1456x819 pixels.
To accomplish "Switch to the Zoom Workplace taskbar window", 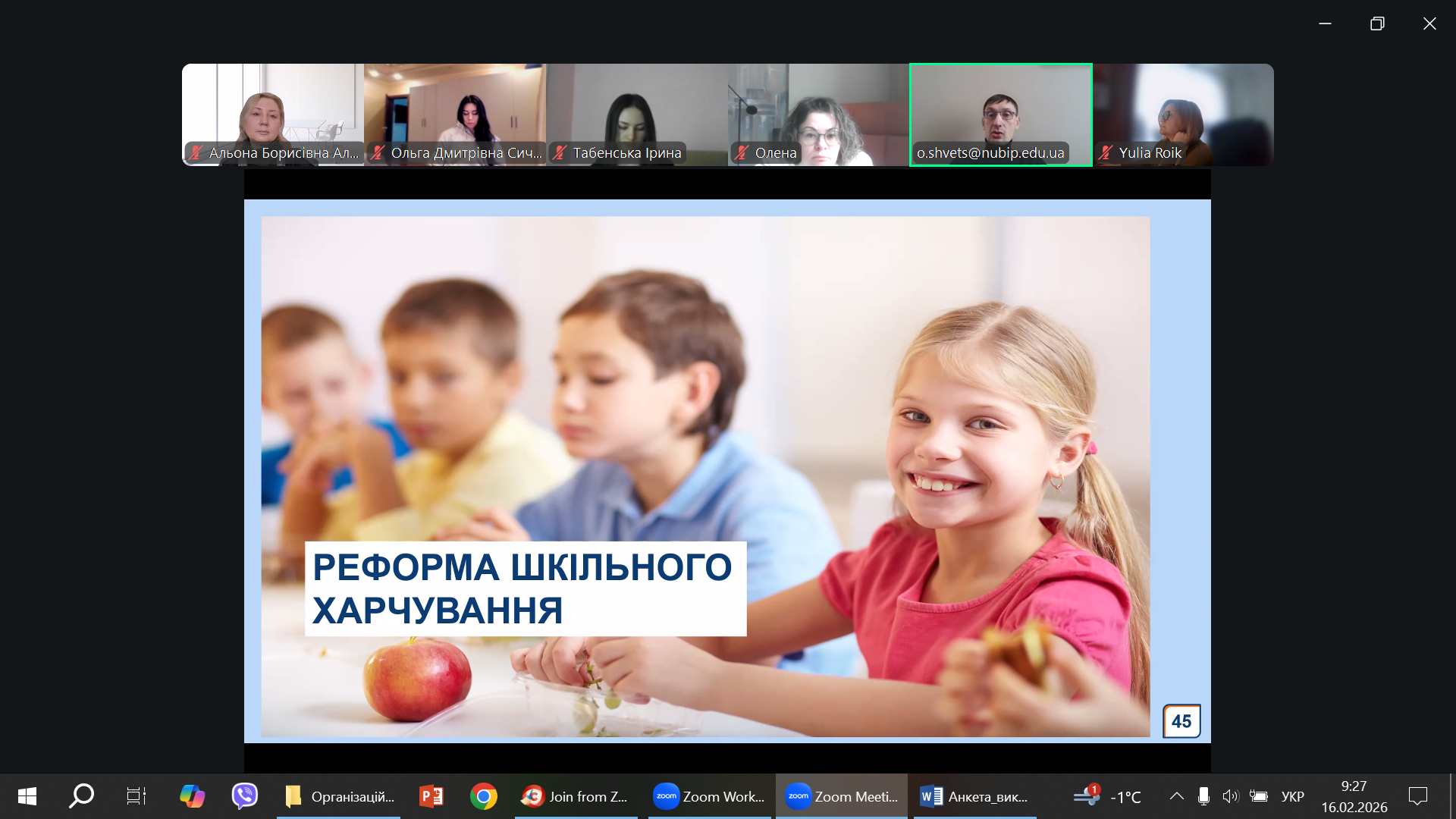I will point(709,796).
